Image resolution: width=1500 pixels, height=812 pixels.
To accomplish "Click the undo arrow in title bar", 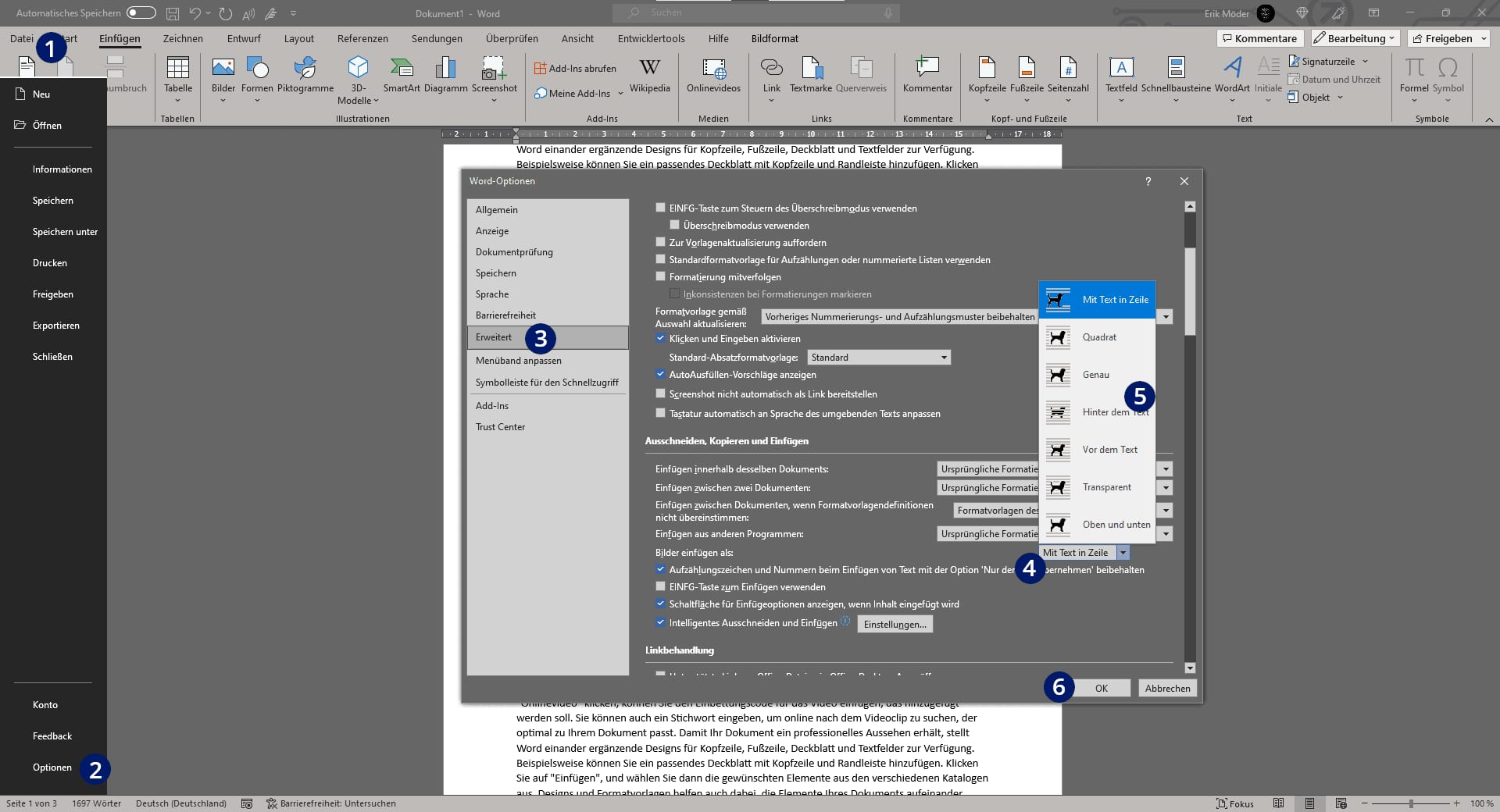I will pyautogui.click(x=195, y=13).
